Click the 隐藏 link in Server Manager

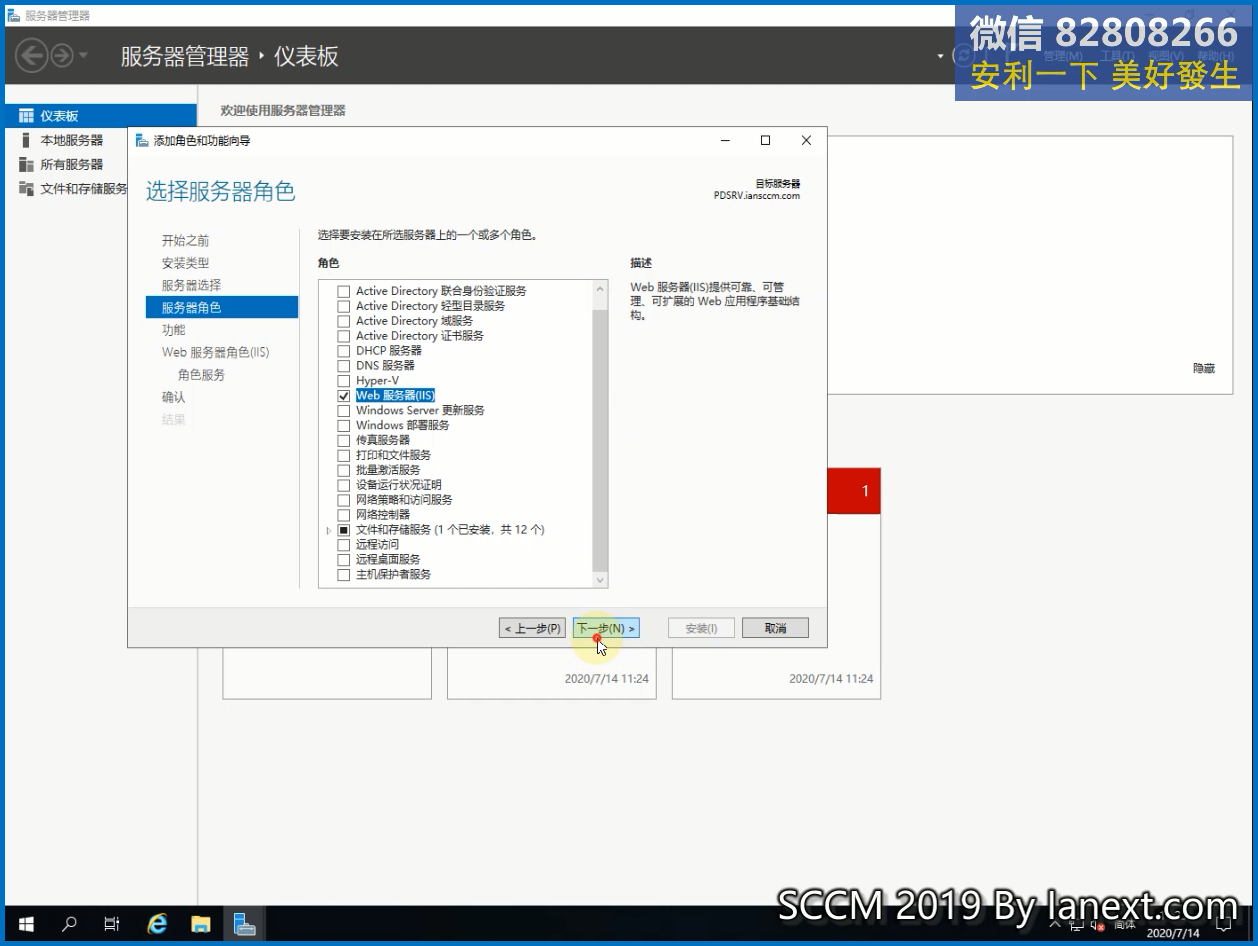click(1204, 368)
